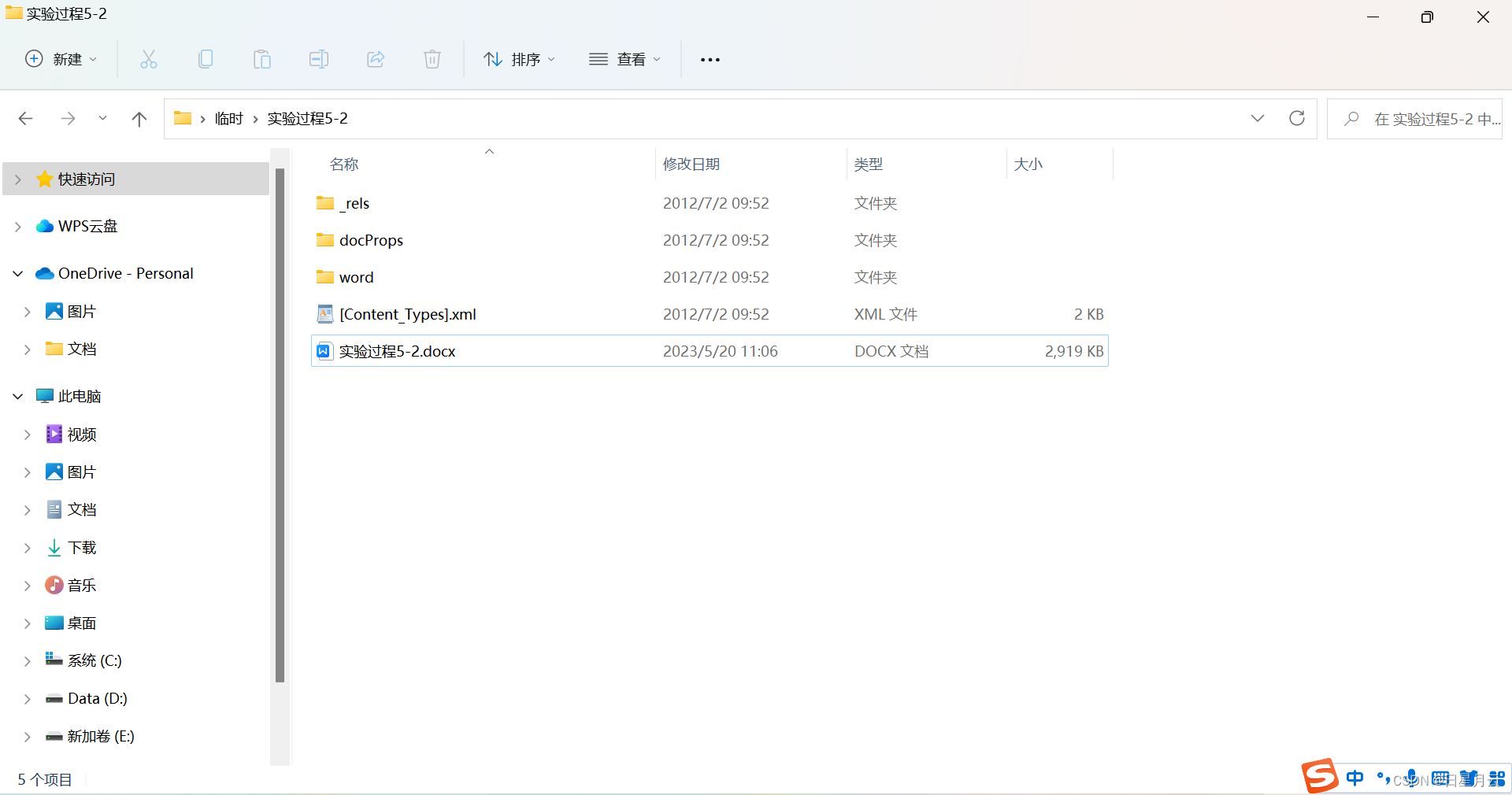Click the [Content_Types].xml file icon
1512x795 pixels.
(x=325, y=314)
